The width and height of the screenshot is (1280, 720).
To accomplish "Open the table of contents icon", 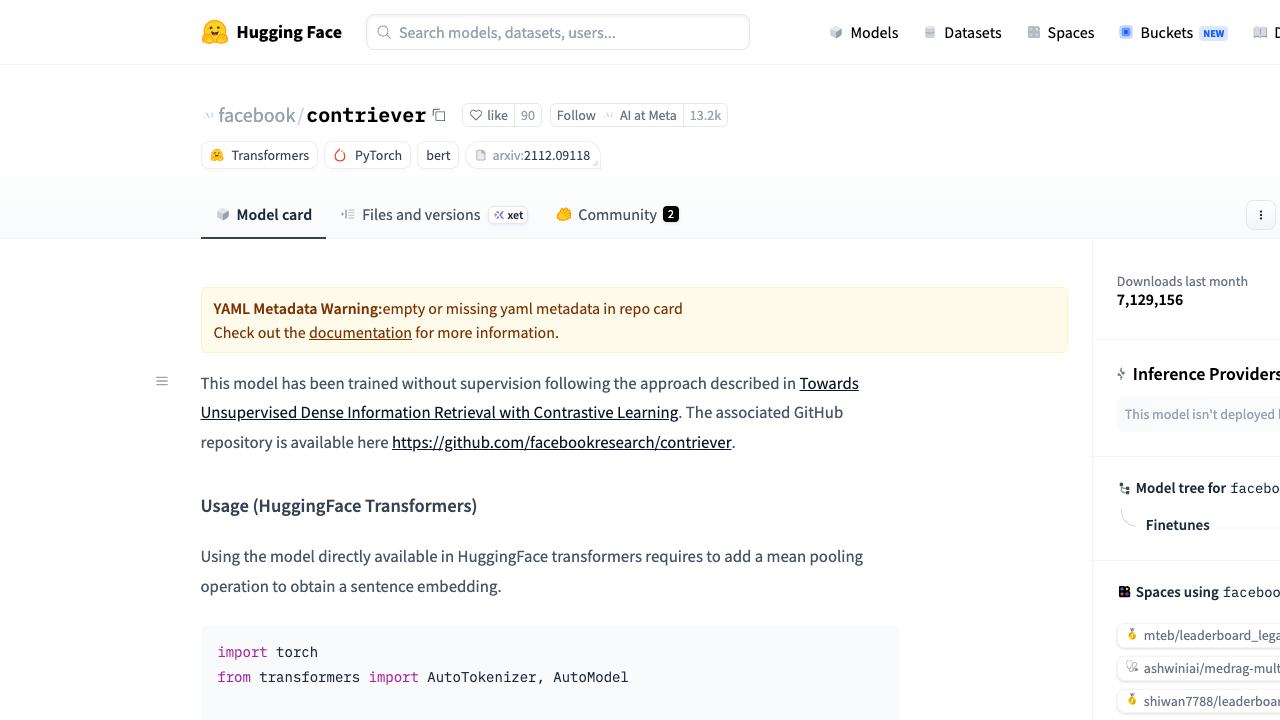I will coord(162,381).
